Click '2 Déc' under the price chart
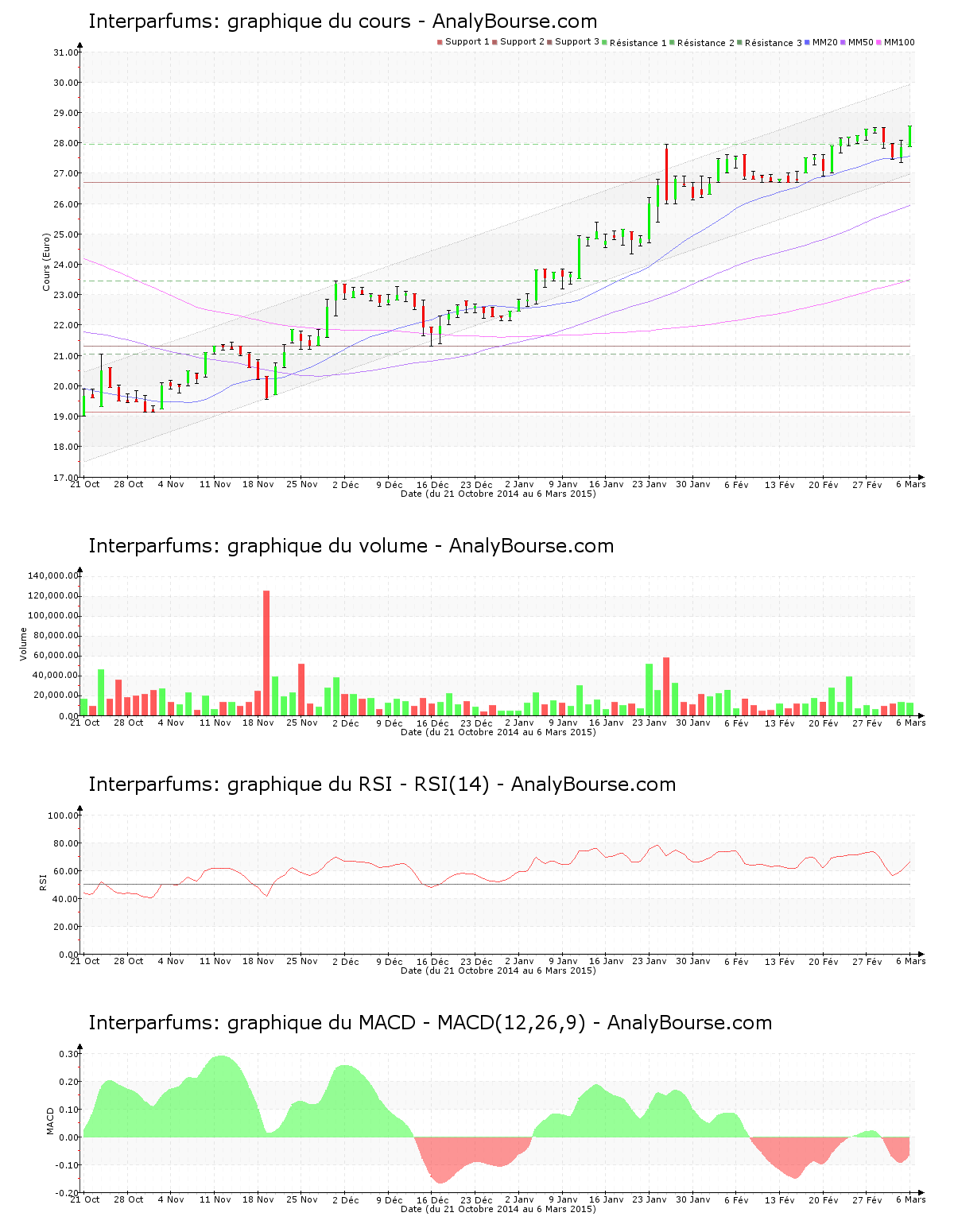 (x=346, y=484)
